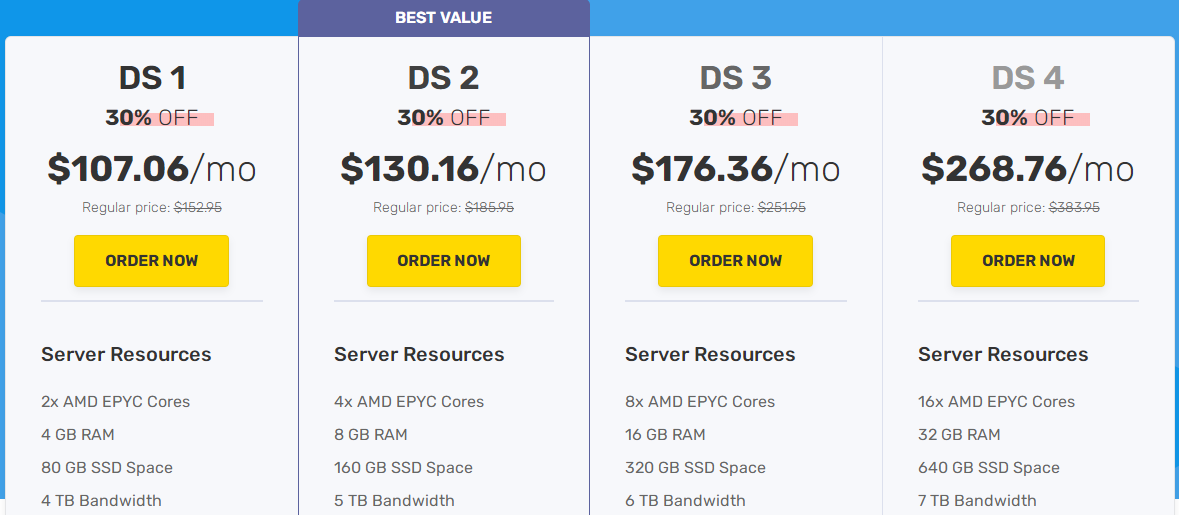Select the DS 4 plan heading
The image size is (1179, 515).
(x=1027, y=78)
